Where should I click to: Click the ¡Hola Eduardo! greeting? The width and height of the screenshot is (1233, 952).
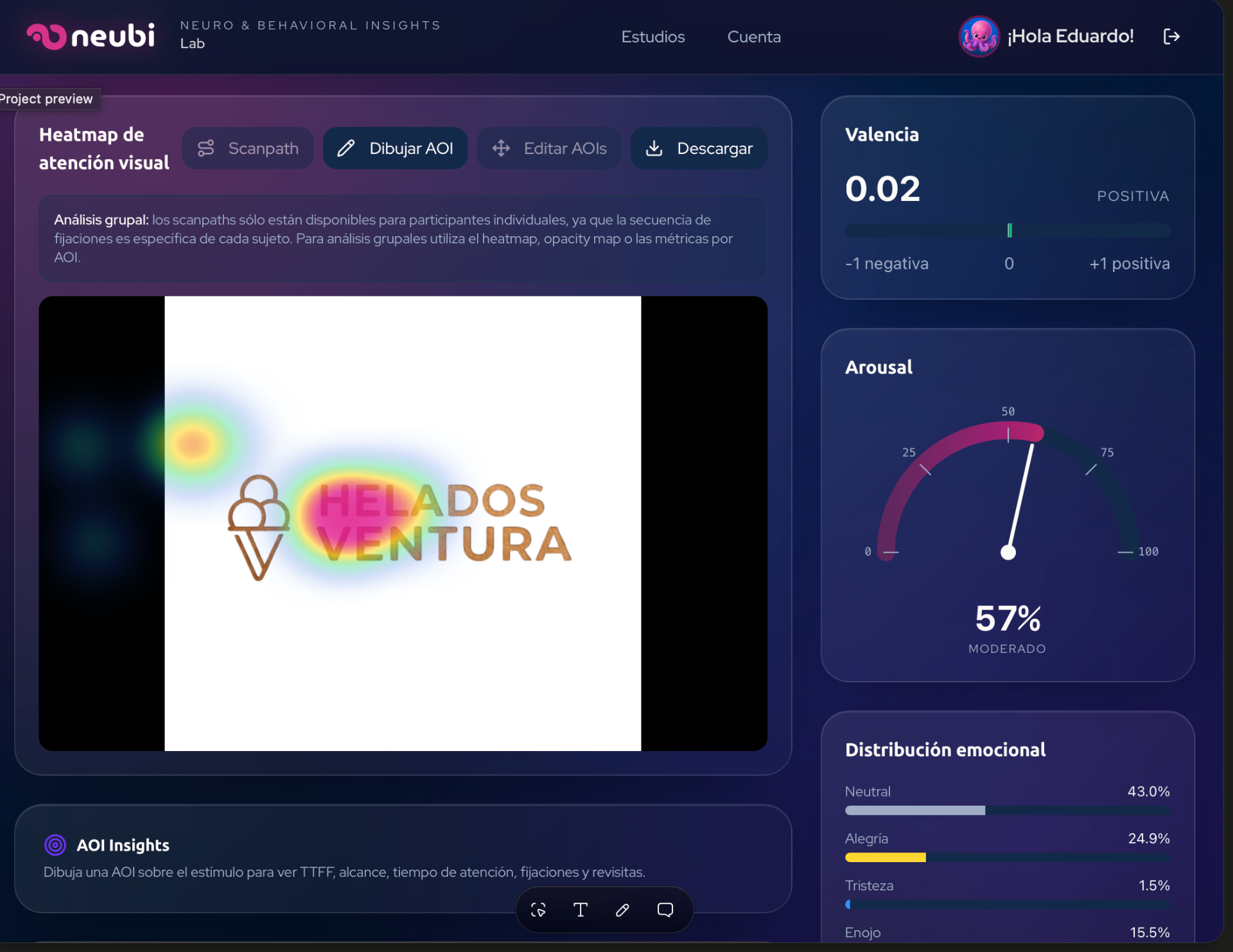(1071, 36)
